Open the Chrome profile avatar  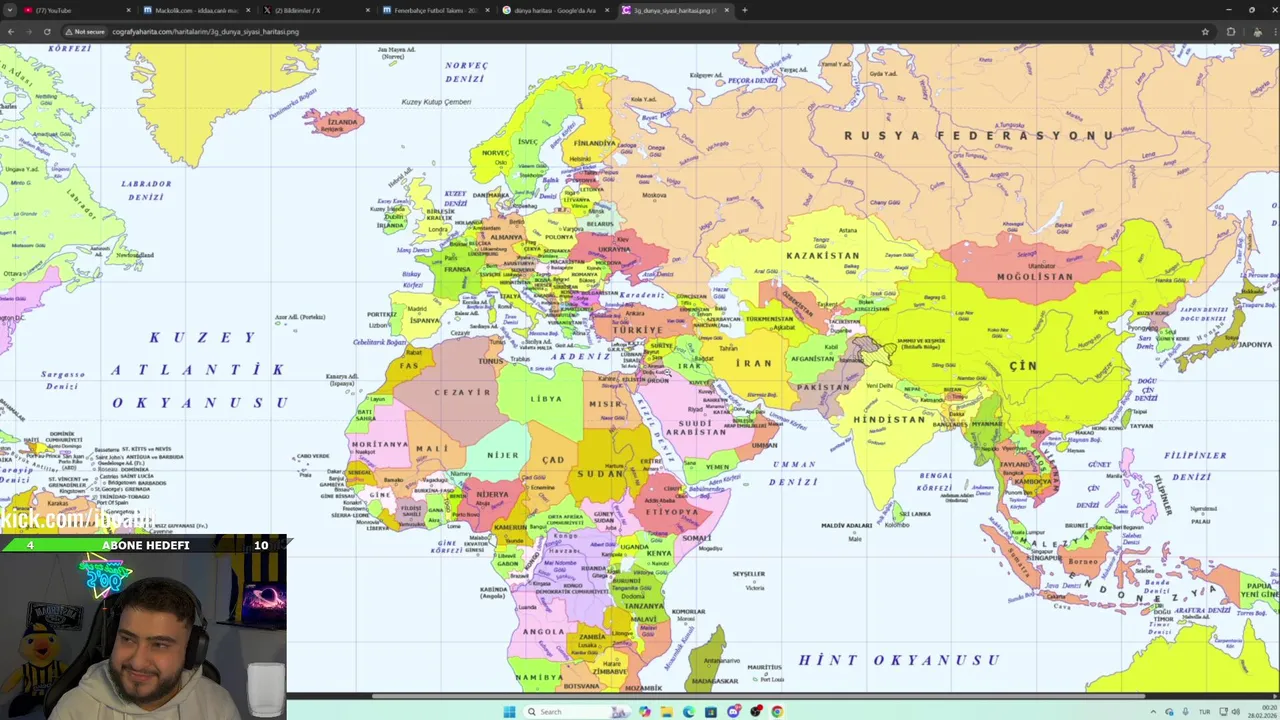click(1257, 31)
